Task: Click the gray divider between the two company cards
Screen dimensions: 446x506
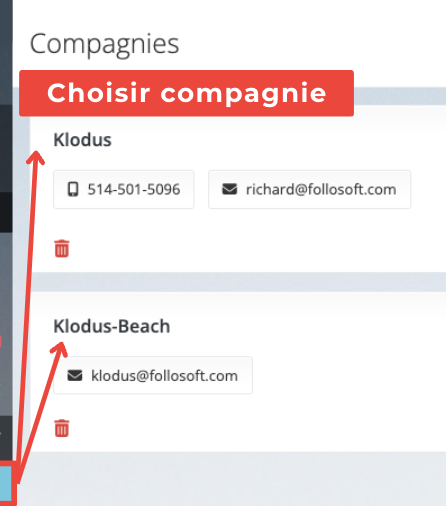Action: coord(238,282)
